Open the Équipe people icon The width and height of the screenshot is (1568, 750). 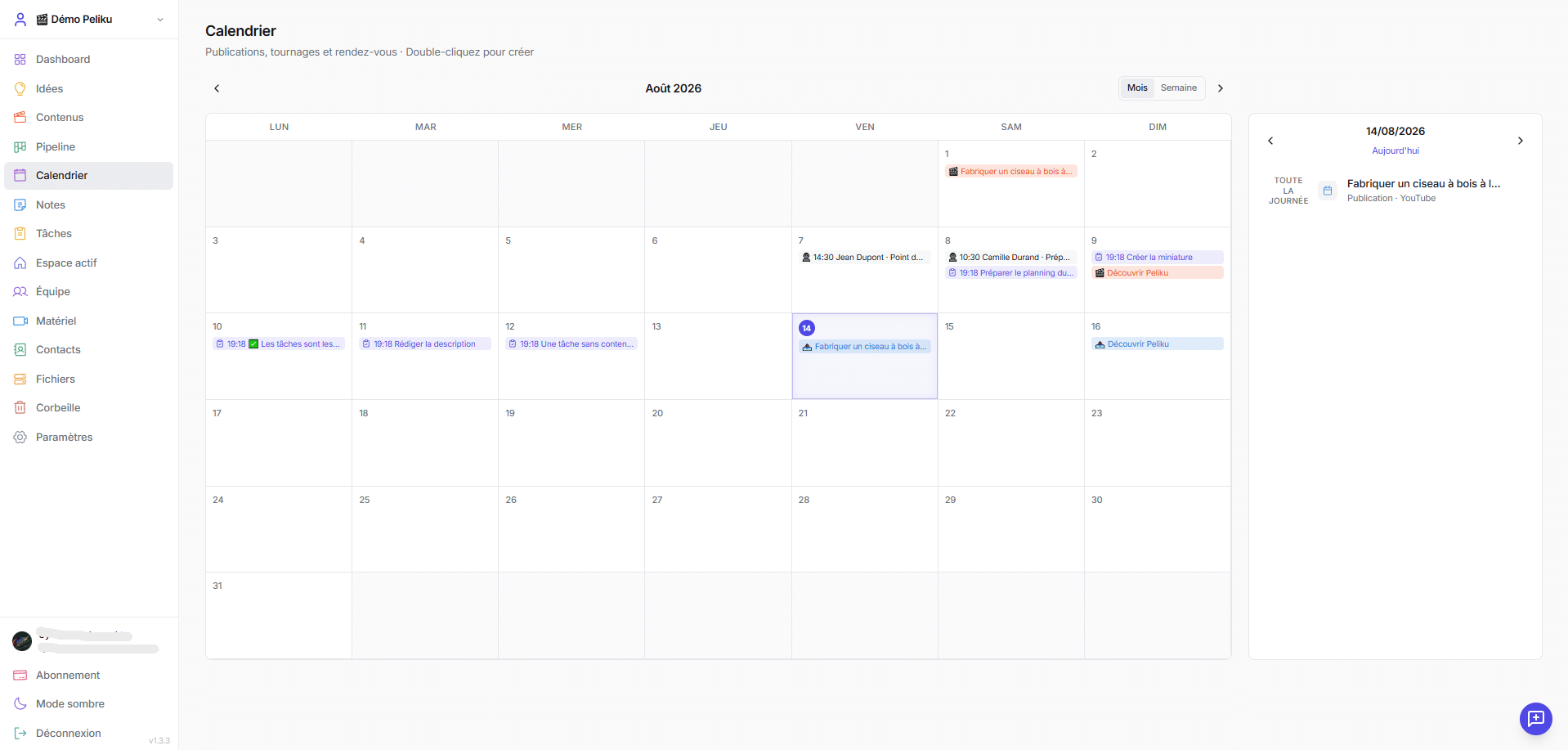click(20, 292)
